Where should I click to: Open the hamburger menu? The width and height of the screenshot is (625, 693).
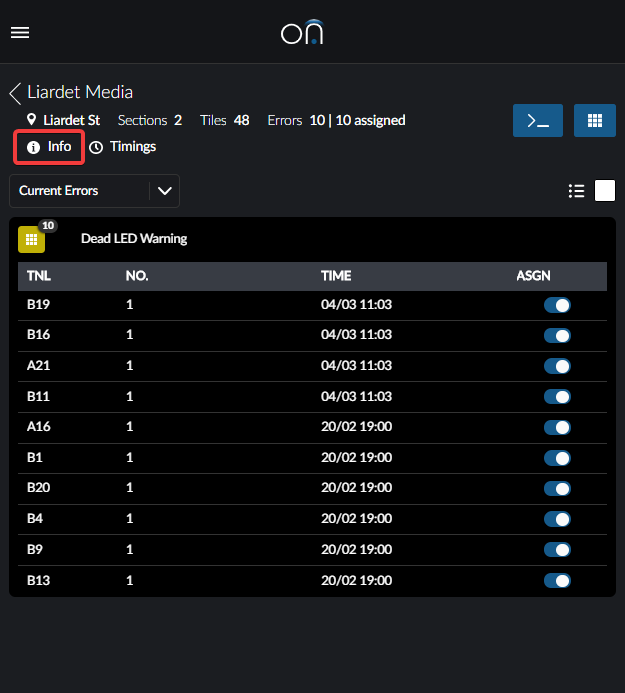point(20,32)
